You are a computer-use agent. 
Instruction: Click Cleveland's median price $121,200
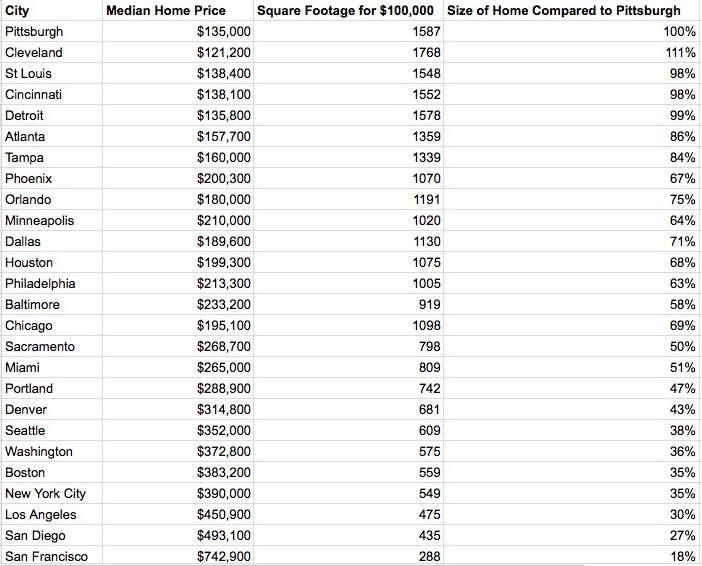[x=178, y=52]
